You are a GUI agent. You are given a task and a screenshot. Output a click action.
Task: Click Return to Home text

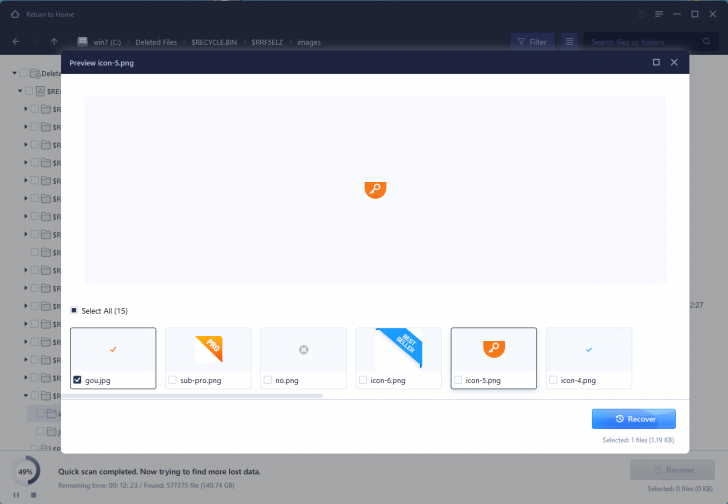coord(50,14)
